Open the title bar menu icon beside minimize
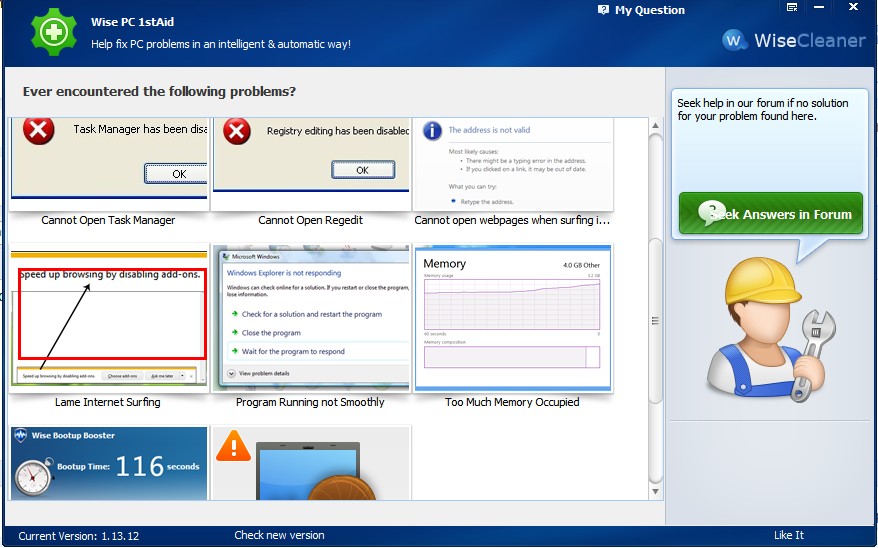The image size is (878, 548). [x=792, y=7]
